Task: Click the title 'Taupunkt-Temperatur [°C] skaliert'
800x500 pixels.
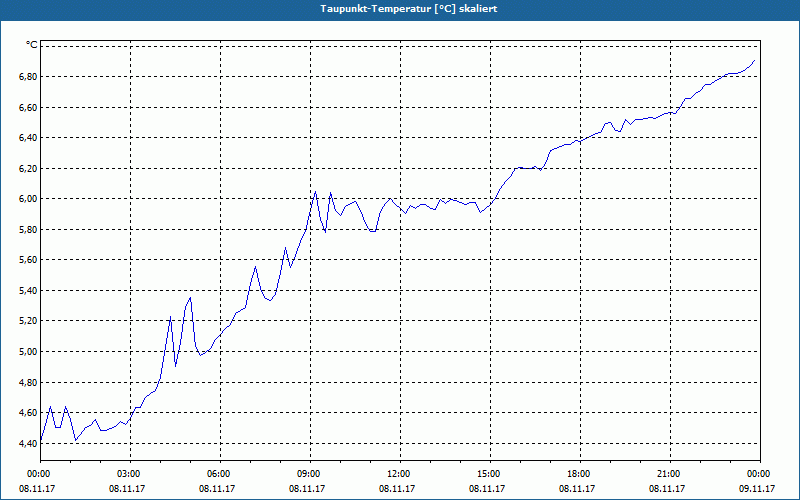Action: [409, 9]
